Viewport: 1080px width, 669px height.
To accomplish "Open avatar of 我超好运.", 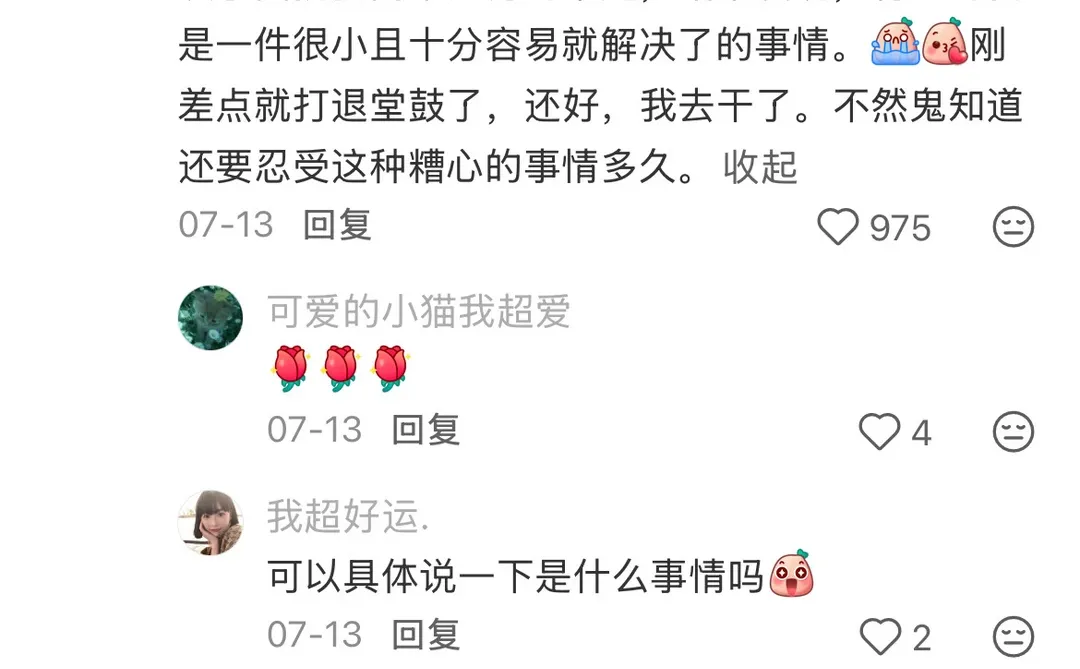I will pos(211,522).
